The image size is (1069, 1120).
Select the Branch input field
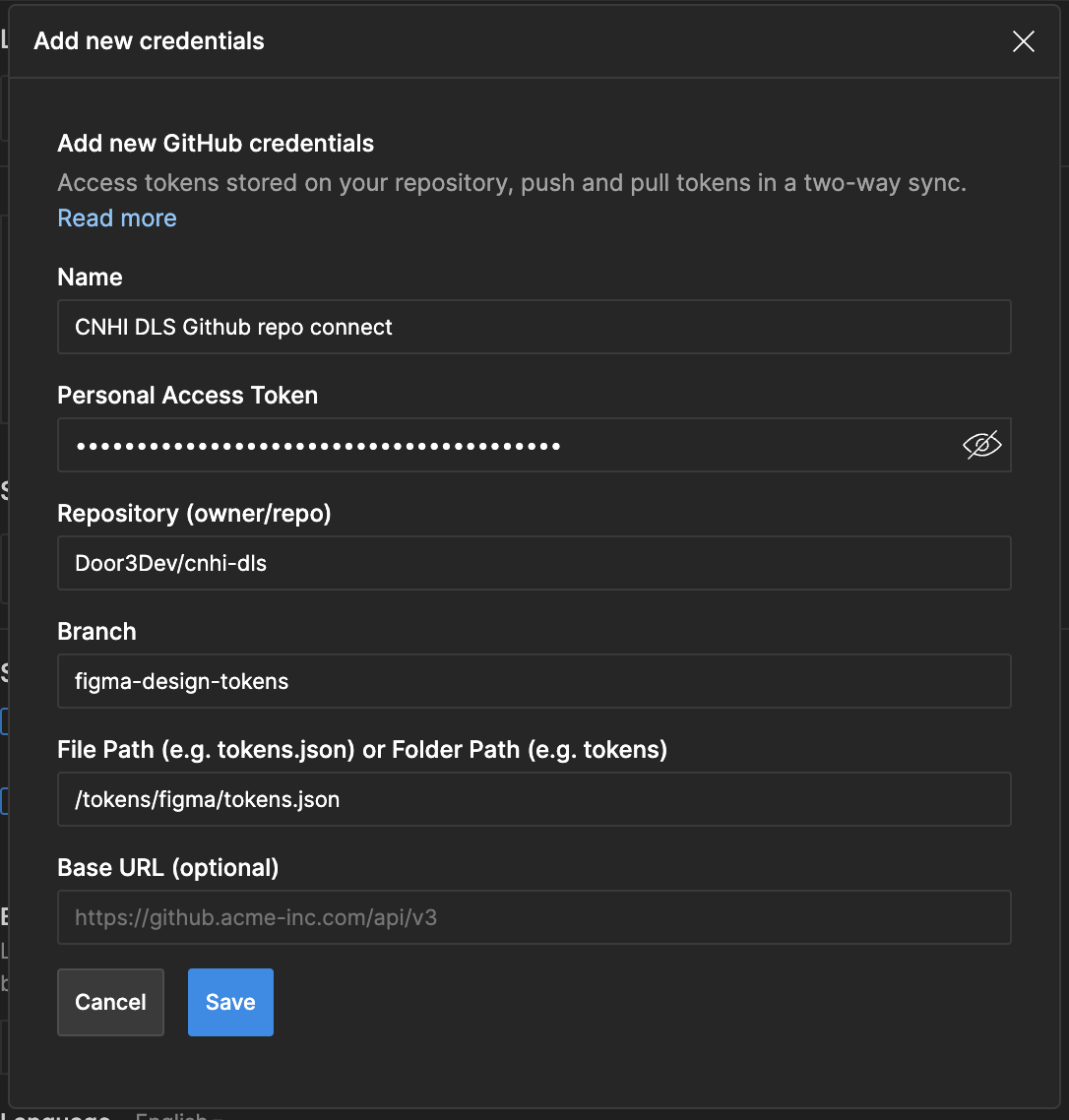pos(534,681)
